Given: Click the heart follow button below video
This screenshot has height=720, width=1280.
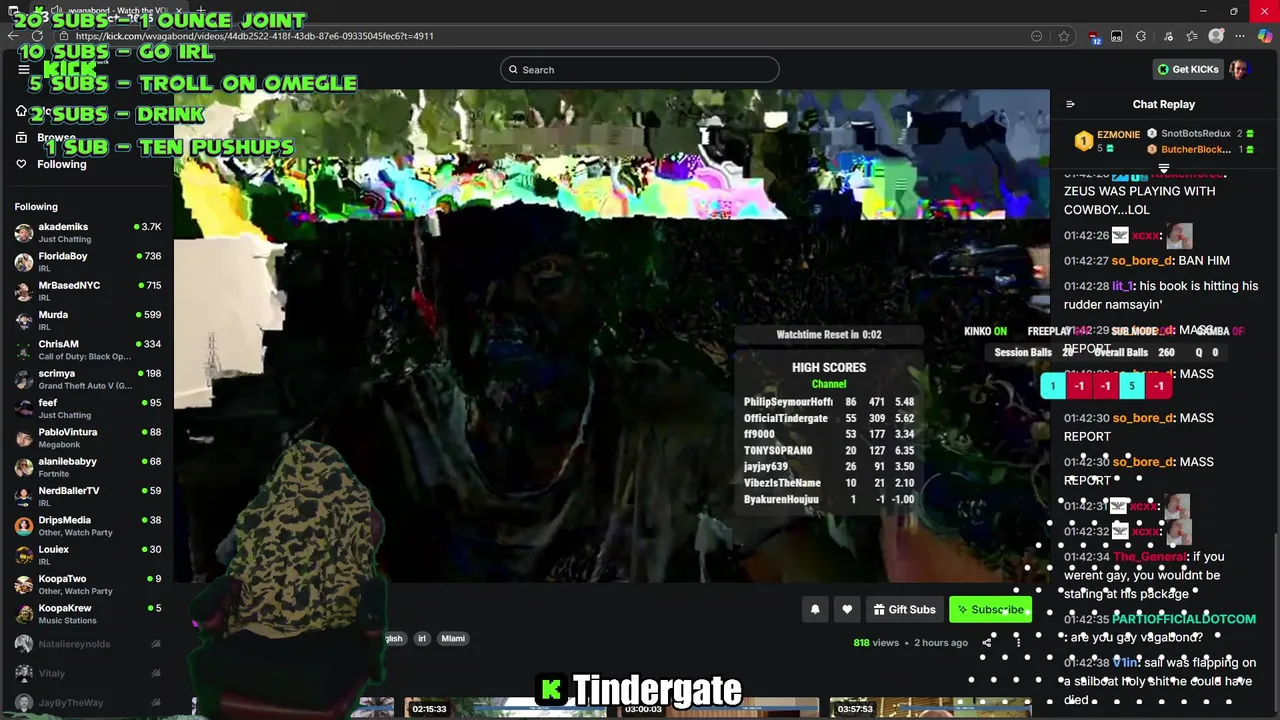Looking at the screenshot, I should pyautogui.click(x=847, y=609).
